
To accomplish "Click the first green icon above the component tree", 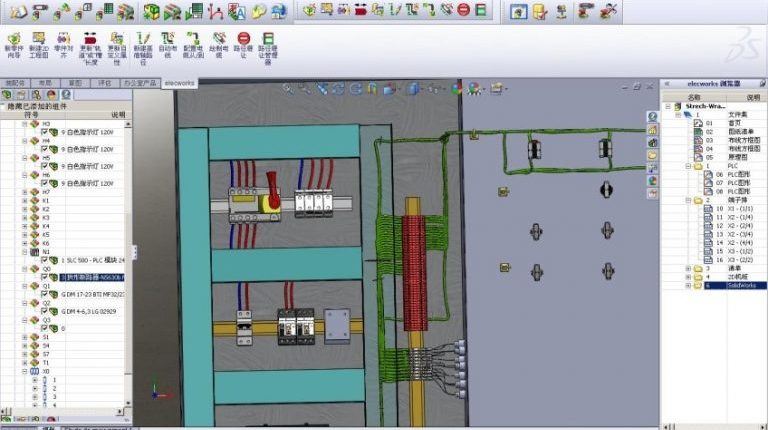I will coord(7,95).
